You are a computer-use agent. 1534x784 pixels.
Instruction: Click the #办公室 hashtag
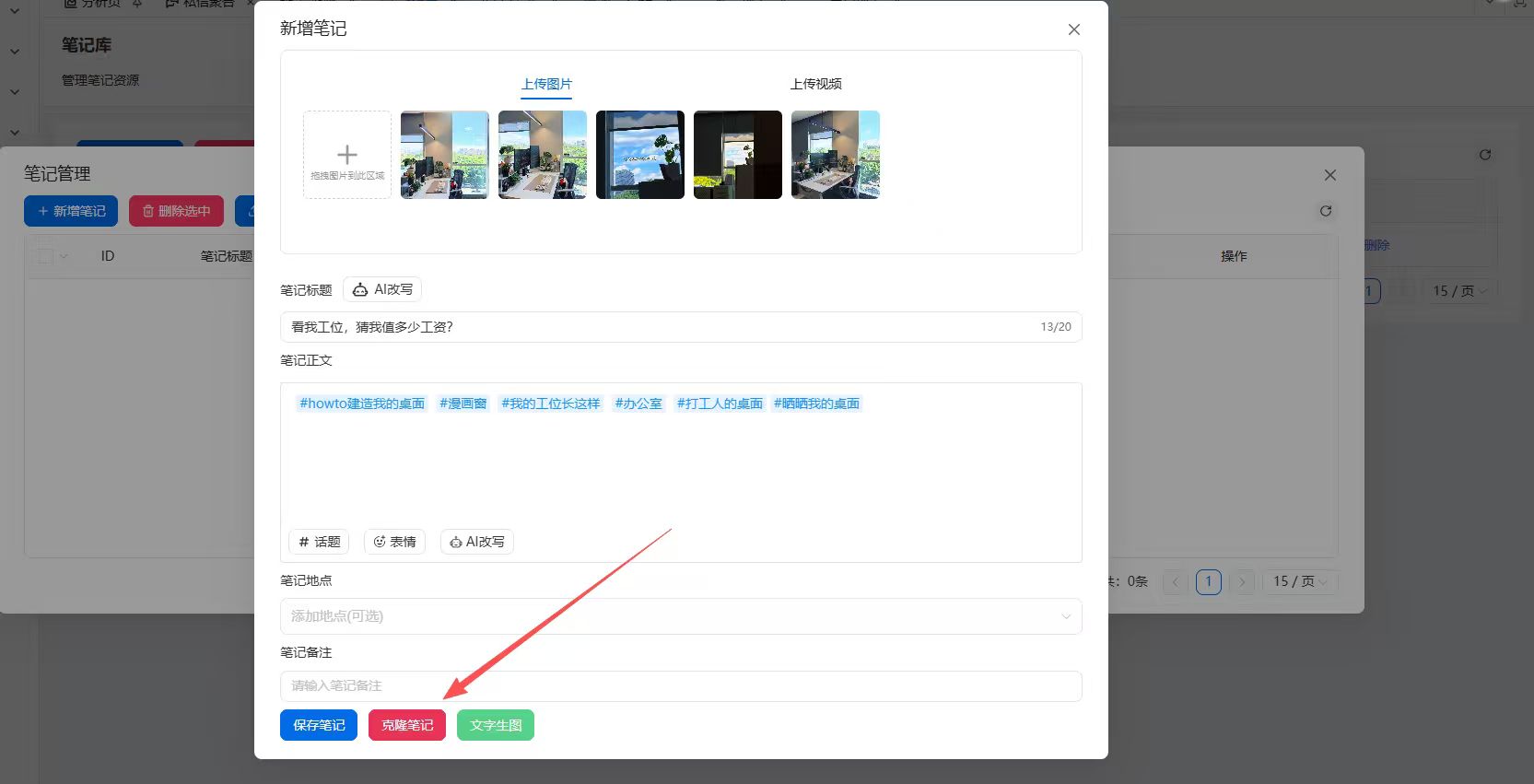point(638,404)
